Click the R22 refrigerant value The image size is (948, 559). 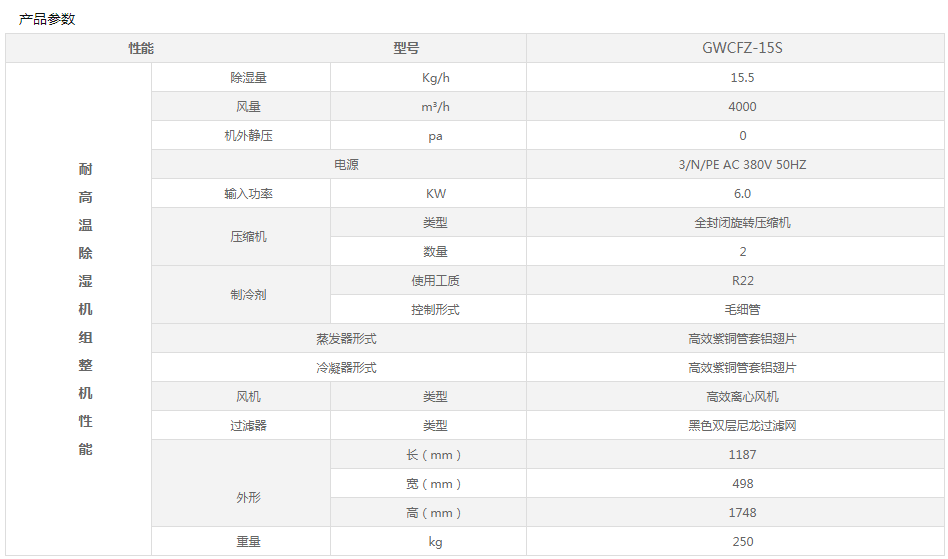click(x=742, y=281)
